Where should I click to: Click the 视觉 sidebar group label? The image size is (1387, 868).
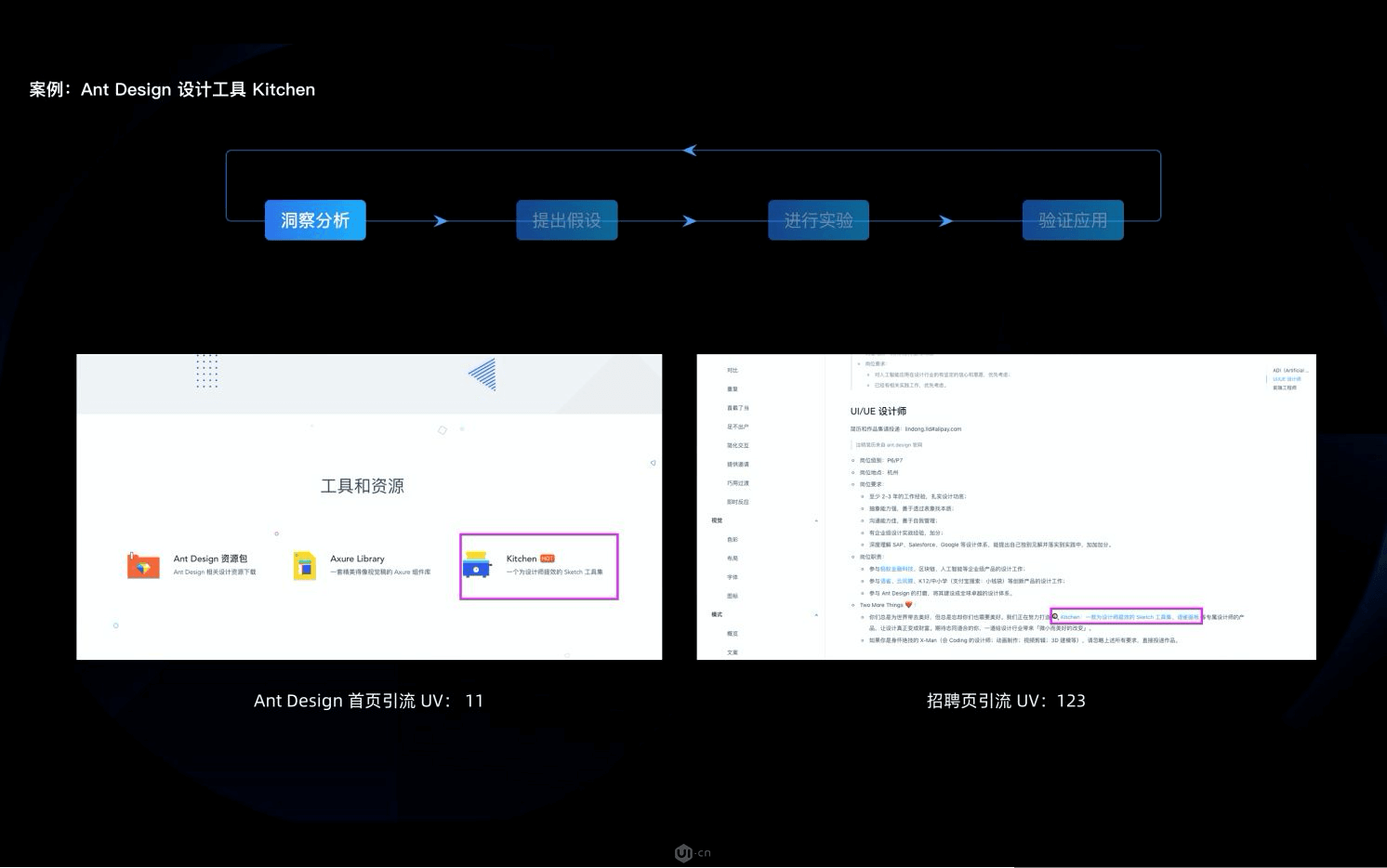(717, 520)
